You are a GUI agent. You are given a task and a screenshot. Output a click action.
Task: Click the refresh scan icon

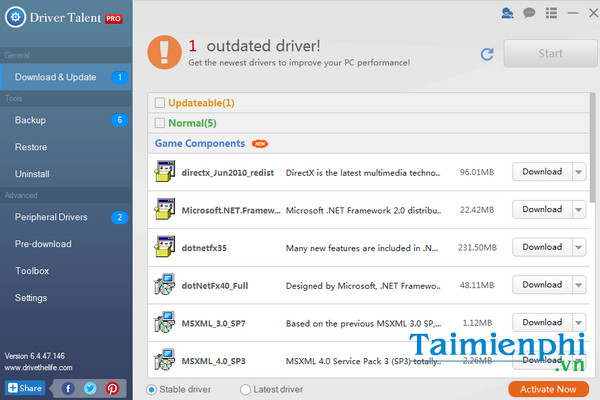pyautogui.click(x=487, y=54)
